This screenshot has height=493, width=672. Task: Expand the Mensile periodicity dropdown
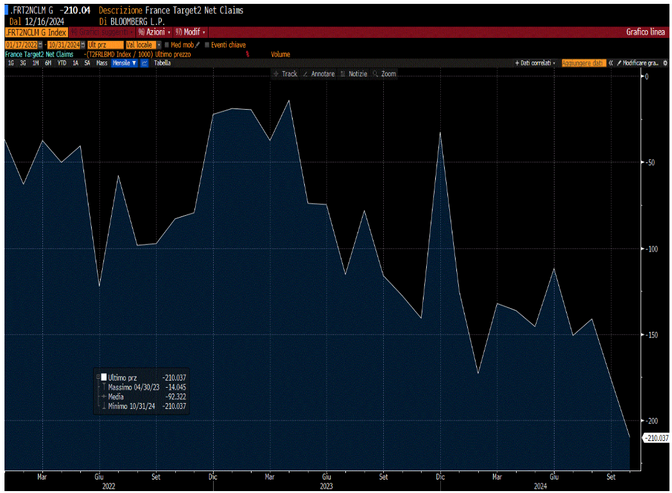click(125, 62)
